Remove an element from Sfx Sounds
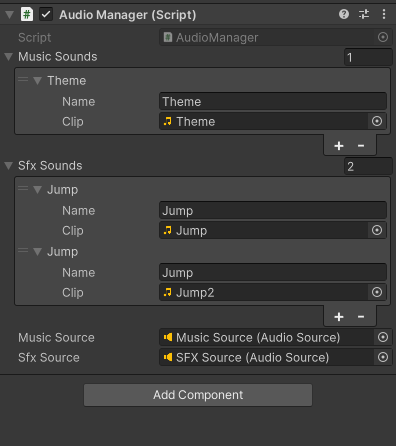The height and width of the screenshot is (446, 396). (361, 317)
